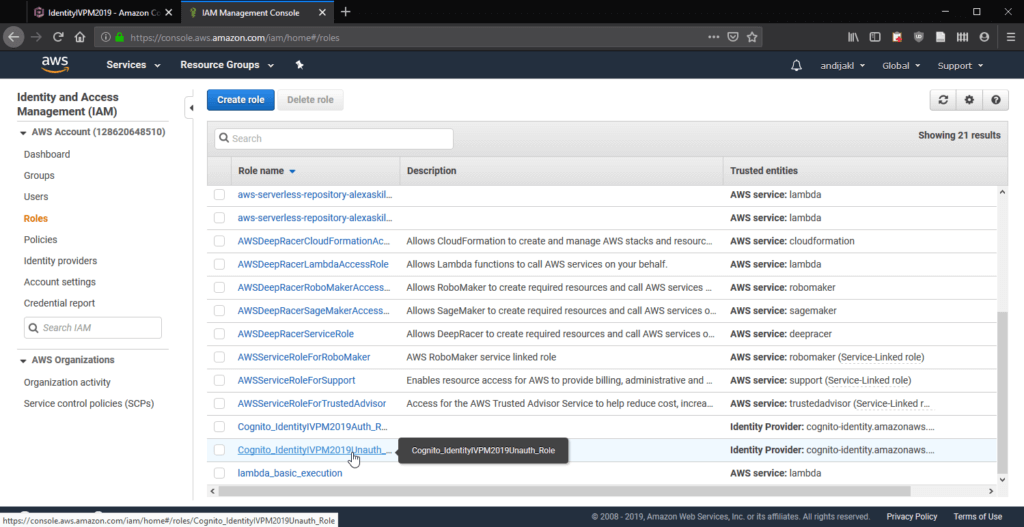Viewport: 1024px width, 527px height.
Task: Open the andijakl account dropdown
Action: click(x=842, y=65)
